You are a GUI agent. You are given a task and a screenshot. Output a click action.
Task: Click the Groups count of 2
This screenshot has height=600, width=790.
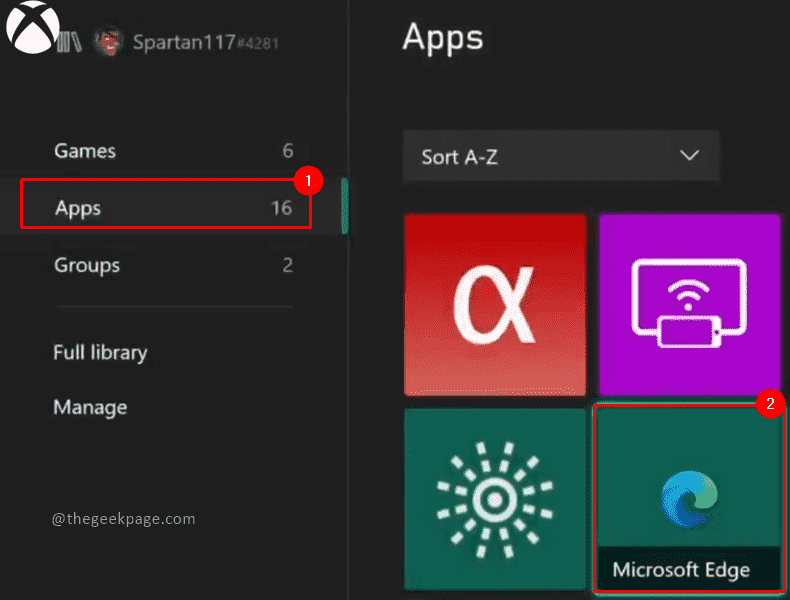[x=287, y=265]
